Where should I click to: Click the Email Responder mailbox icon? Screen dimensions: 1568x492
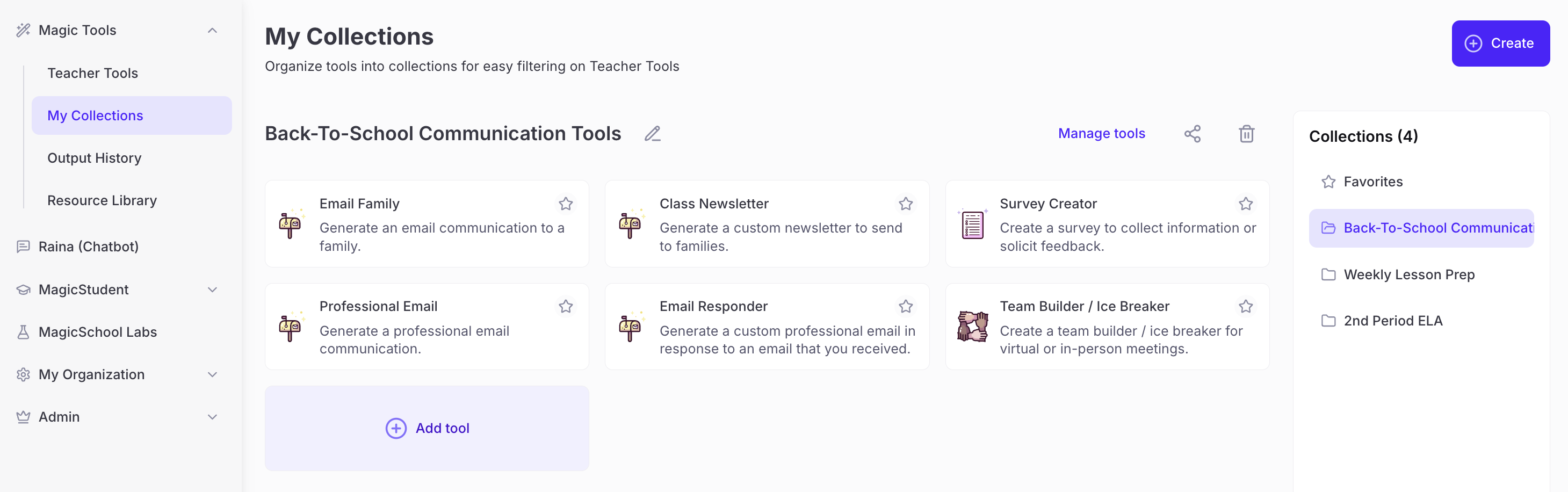click(x=631, y=327)
